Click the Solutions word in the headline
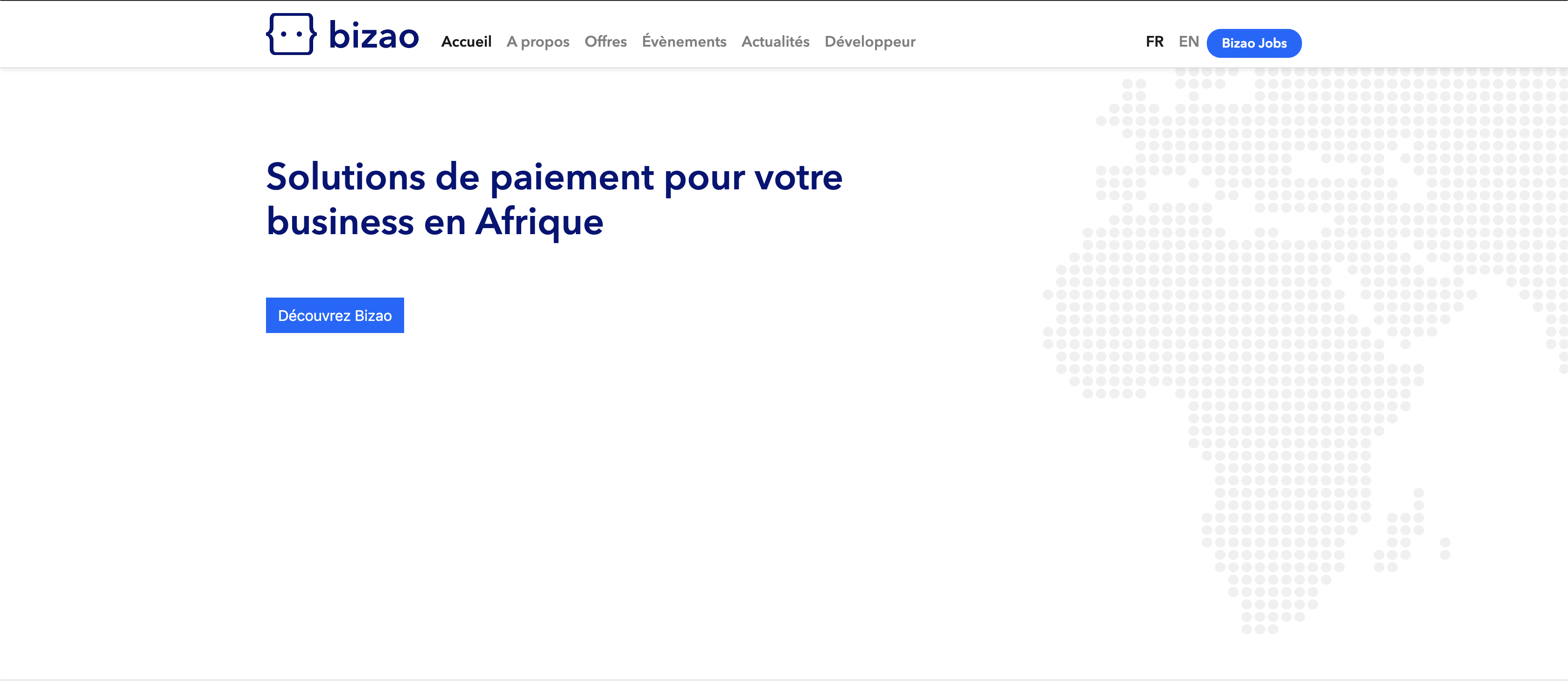Screen dimensions: 1568x681 coord(346,177)
